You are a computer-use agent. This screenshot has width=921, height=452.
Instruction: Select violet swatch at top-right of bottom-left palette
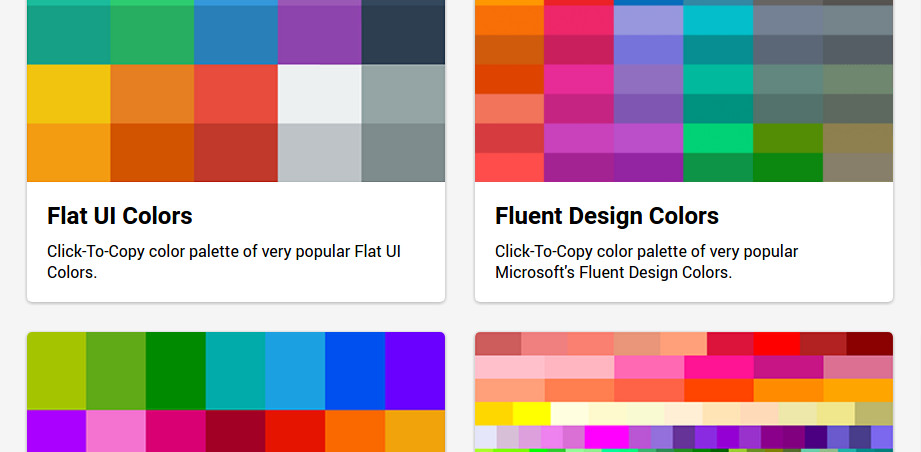(415, 371)
